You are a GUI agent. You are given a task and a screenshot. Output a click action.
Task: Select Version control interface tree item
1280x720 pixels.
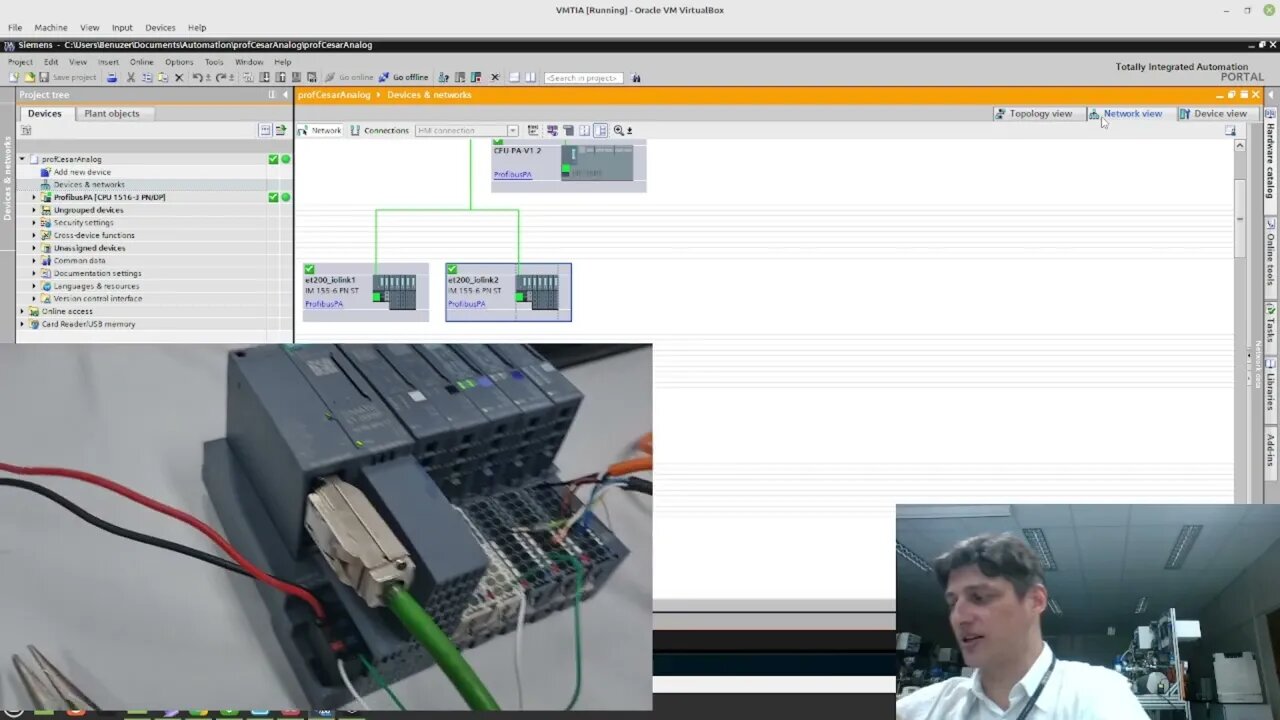coord(98,298)
